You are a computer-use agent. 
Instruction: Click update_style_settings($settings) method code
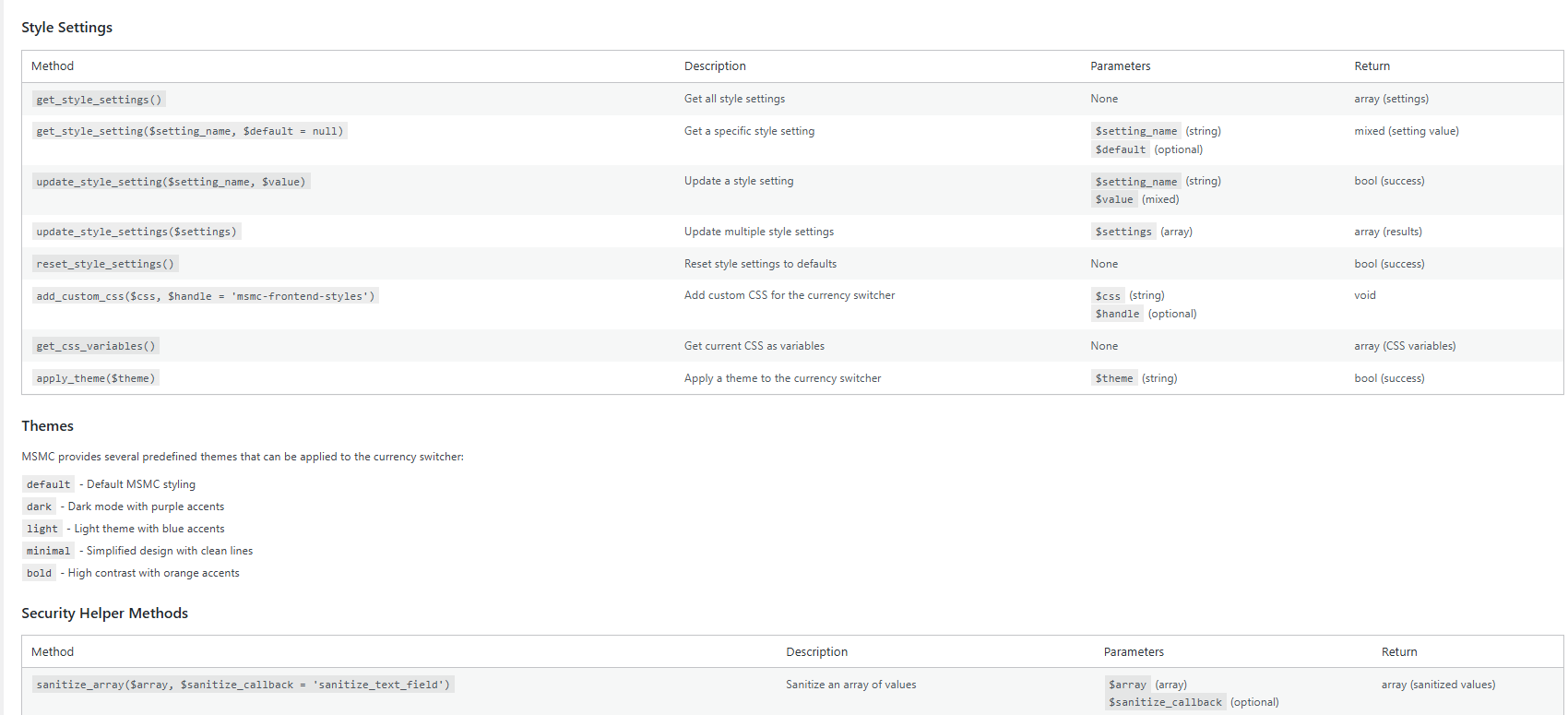tap(137, 232)
